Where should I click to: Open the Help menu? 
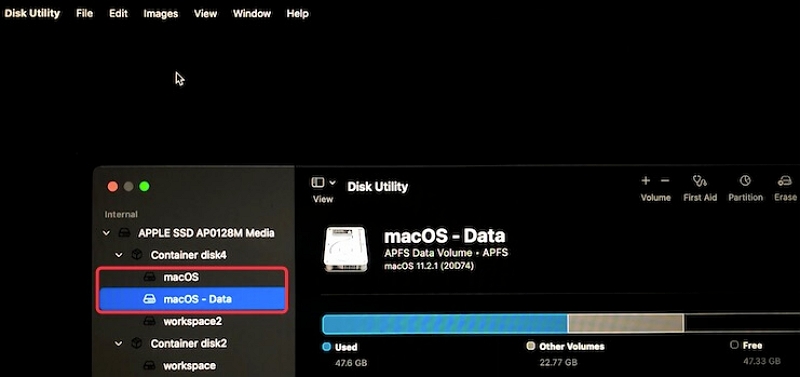pyautogui.click(x=297, y=14)
